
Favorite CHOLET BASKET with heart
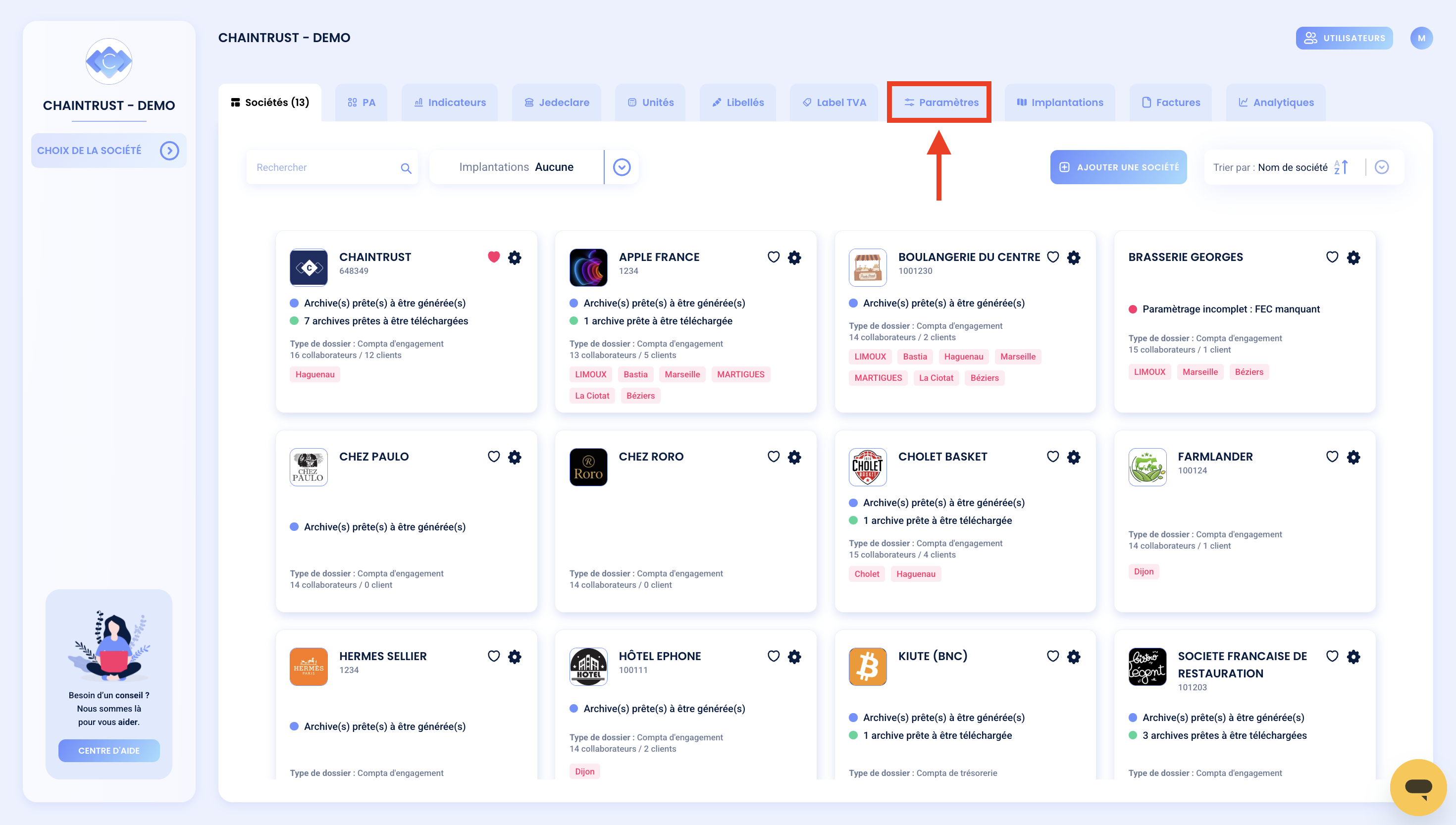1052,457
